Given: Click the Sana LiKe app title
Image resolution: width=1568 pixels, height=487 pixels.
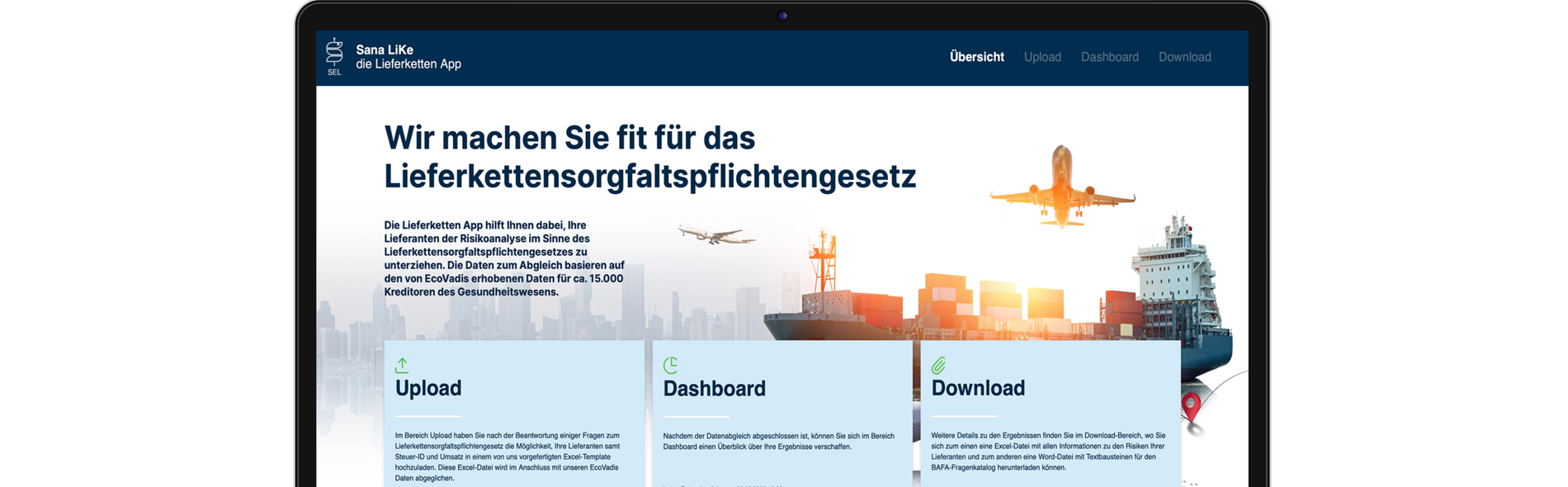Looking at the screenshot, I should tap(385, 50).
